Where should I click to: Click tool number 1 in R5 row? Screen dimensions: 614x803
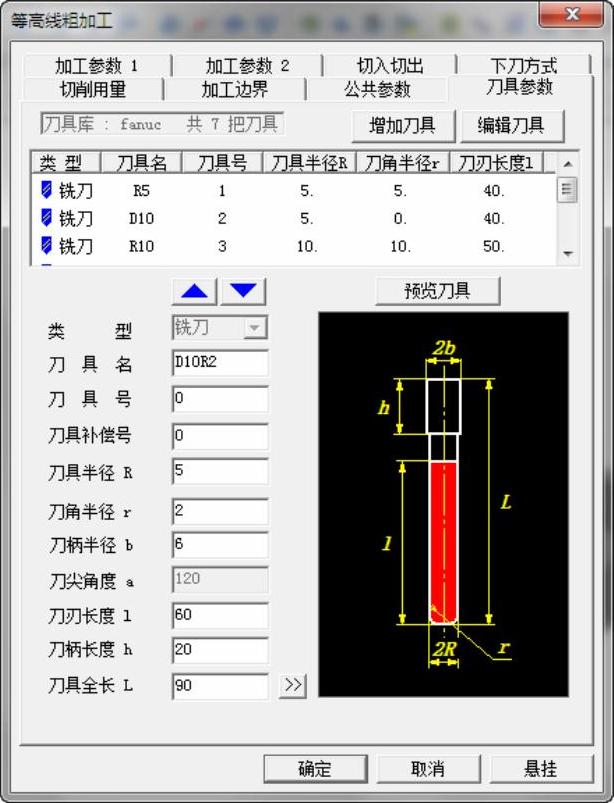222,191
